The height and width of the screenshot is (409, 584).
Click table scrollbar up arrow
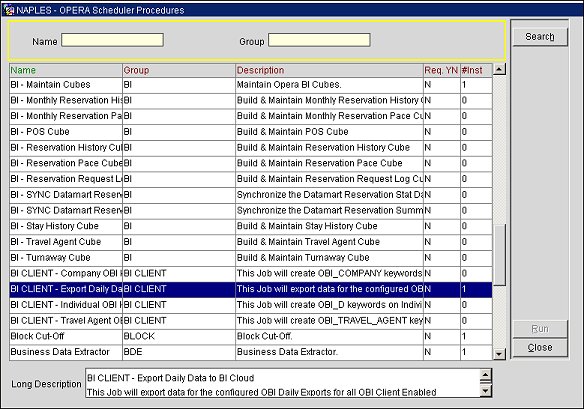coord(499,69)
